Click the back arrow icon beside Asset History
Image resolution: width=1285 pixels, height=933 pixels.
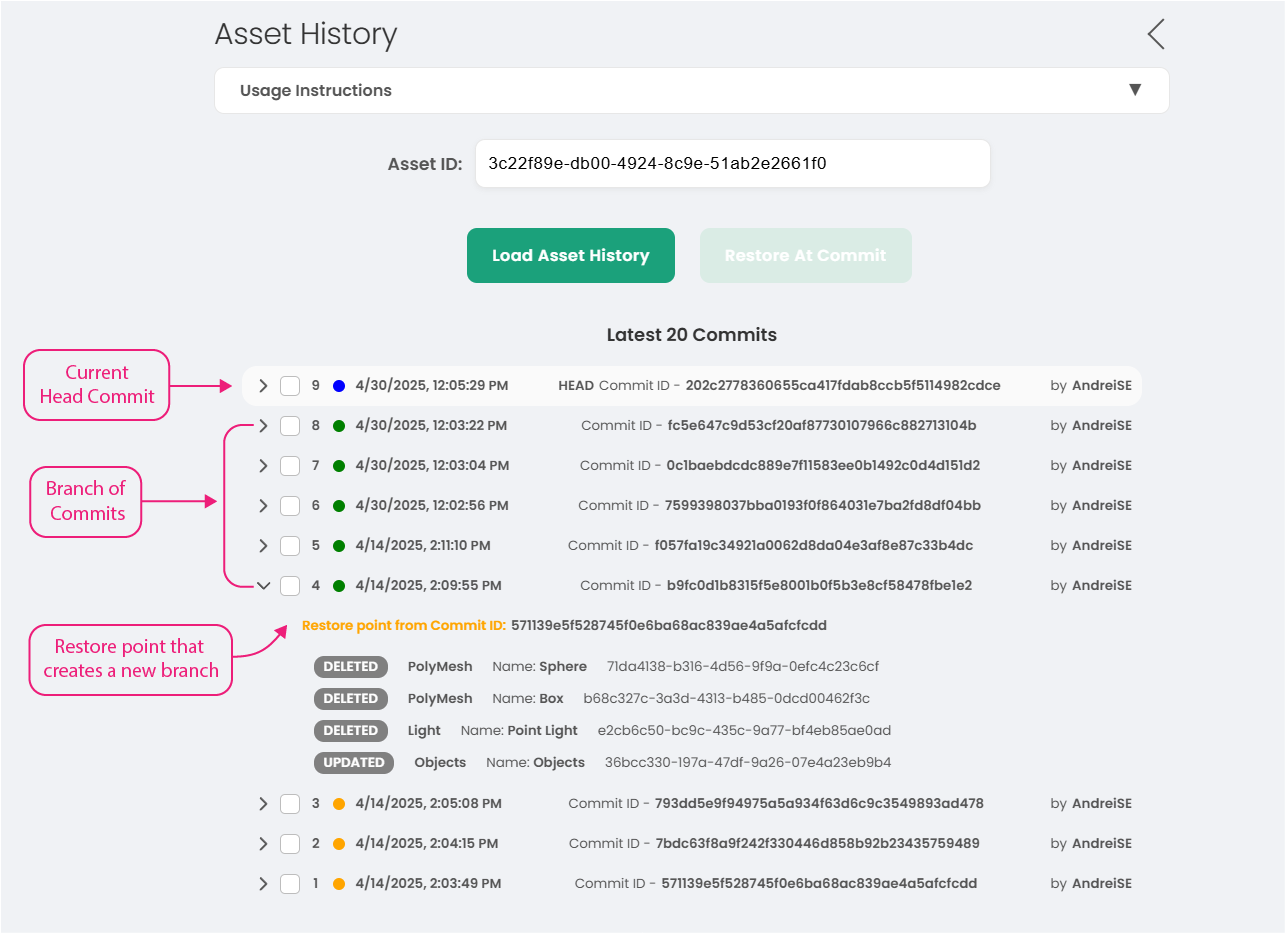1156,35
